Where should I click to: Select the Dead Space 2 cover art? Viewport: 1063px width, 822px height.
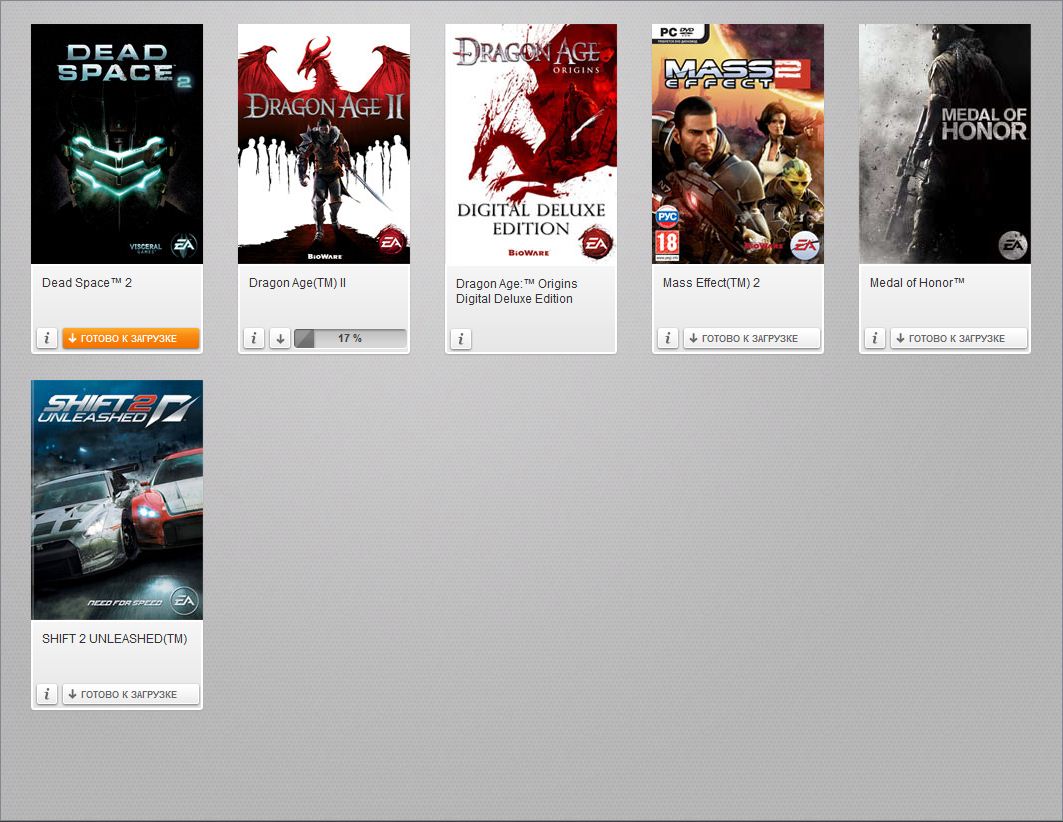pyautogui.click(x=117, y=144)
